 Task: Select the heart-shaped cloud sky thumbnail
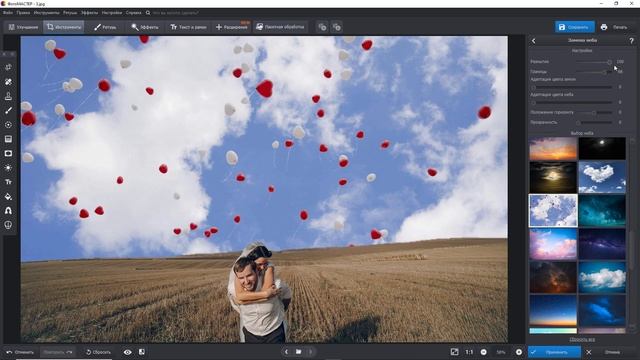click(602, 177)
